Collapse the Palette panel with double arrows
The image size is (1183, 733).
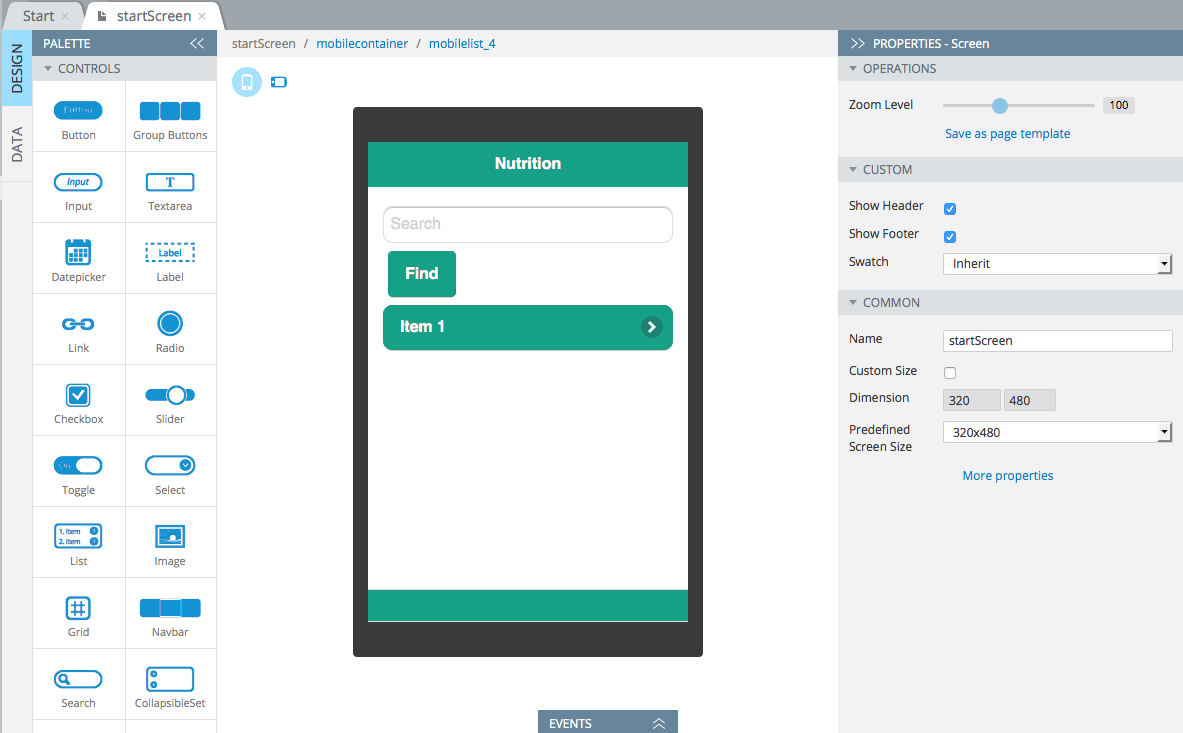click(197, 44)
